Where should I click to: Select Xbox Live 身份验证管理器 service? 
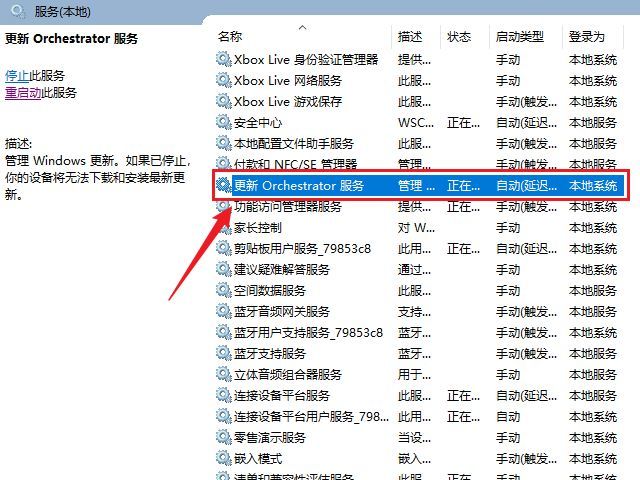coord(306,60)
